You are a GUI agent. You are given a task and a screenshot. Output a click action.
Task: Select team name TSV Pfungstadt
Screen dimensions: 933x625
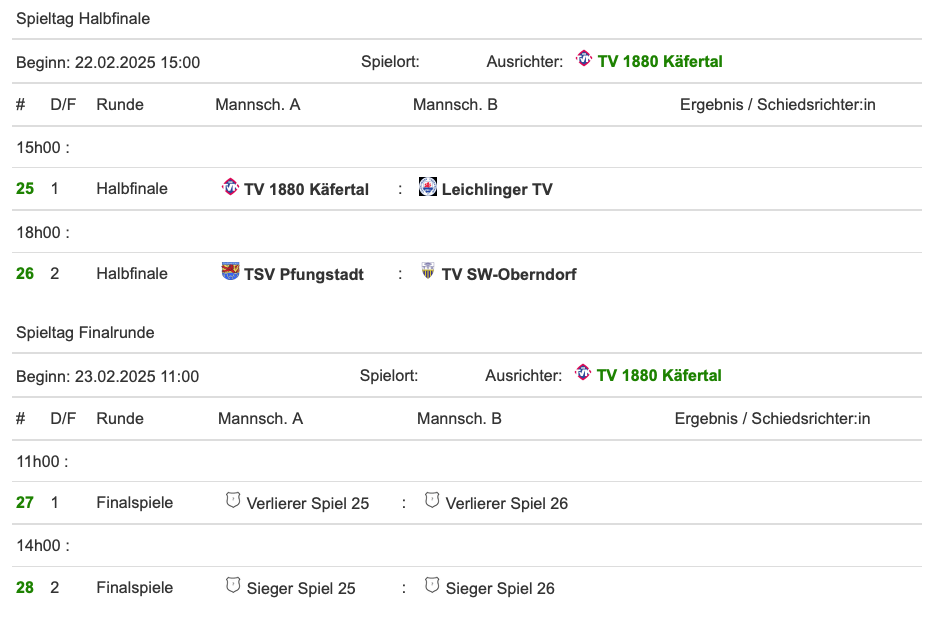[x=304, y=275]
